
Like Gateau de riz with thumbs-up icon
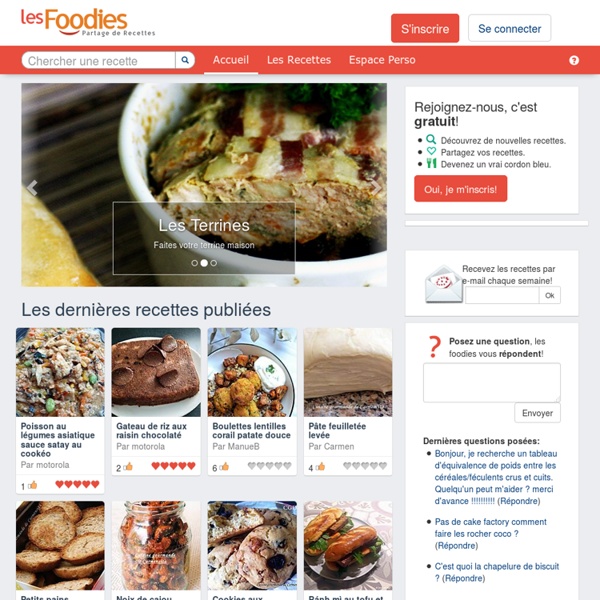(x=128, y=466)
